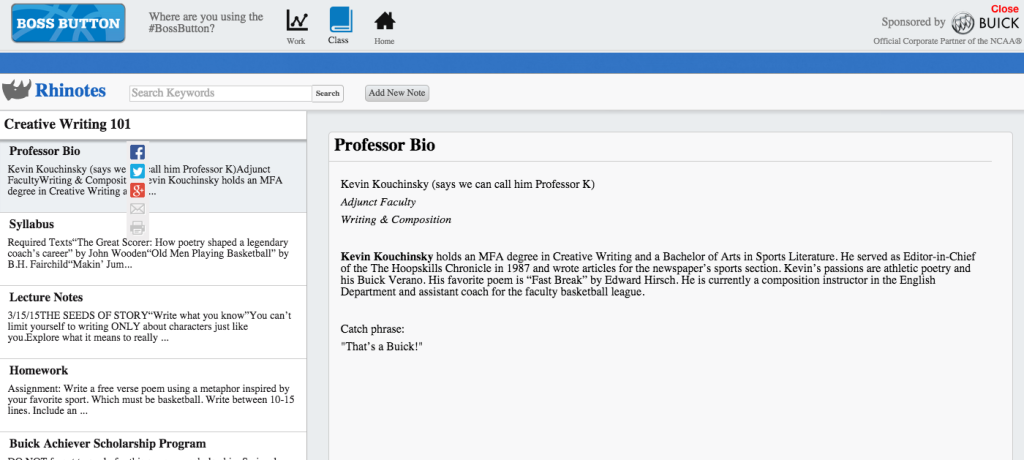Share note on Facebook
1024x460 pixels.
click(138, 152)
